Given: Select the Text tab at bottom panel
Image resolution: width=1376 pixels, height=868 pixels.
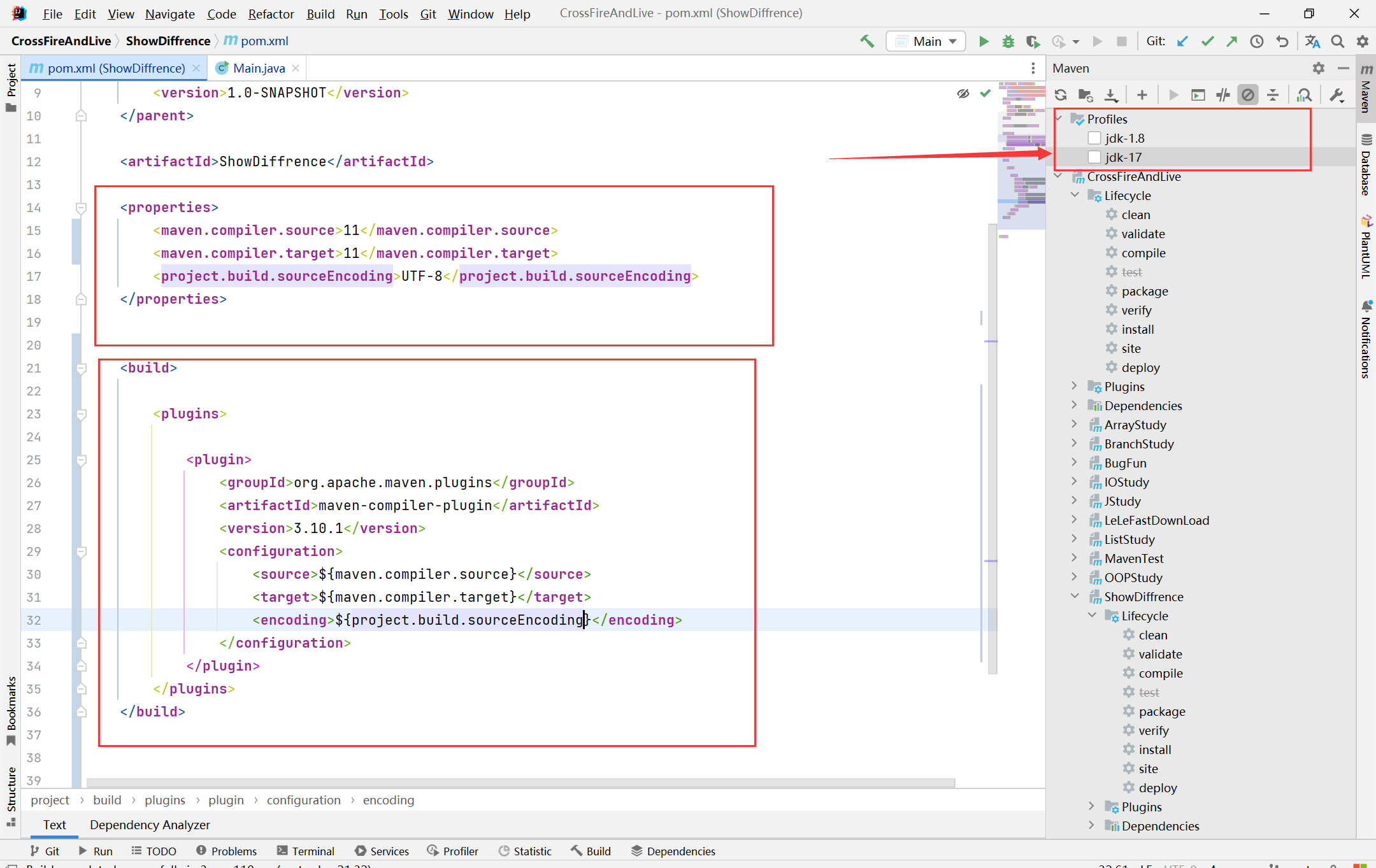Looking at the screenshot, I should 54,824.
